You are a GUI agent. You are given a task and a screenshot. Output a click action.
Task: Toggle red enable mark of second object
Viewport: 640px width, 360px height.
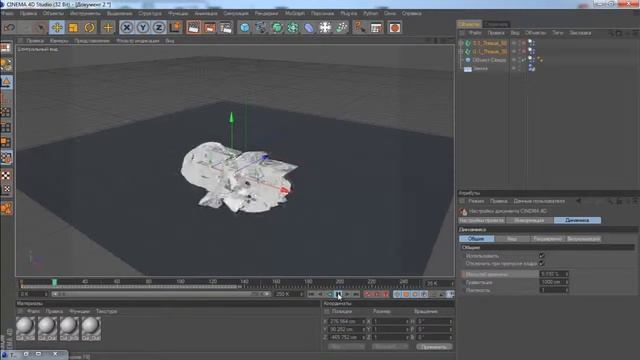pos(524,51)
